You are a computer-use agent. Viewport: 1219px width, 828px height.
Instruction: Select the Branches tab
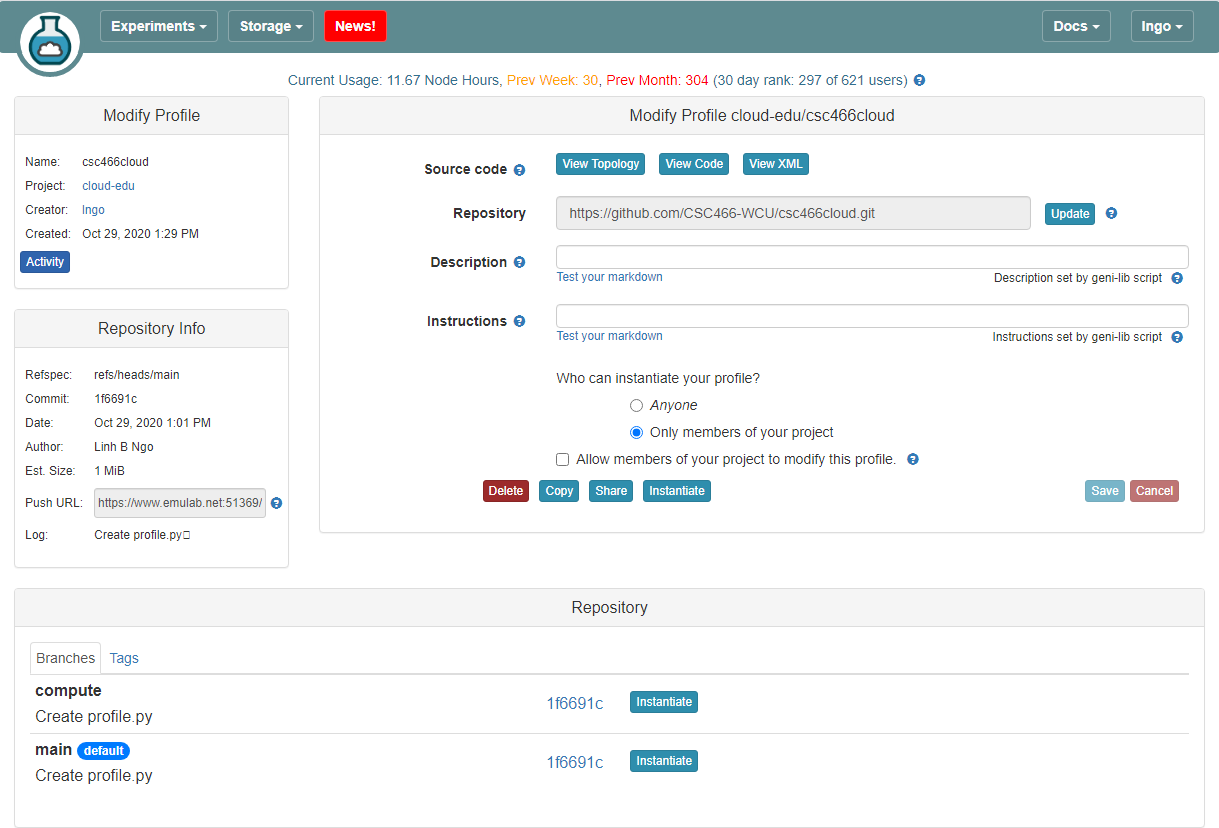coord(65,658)
